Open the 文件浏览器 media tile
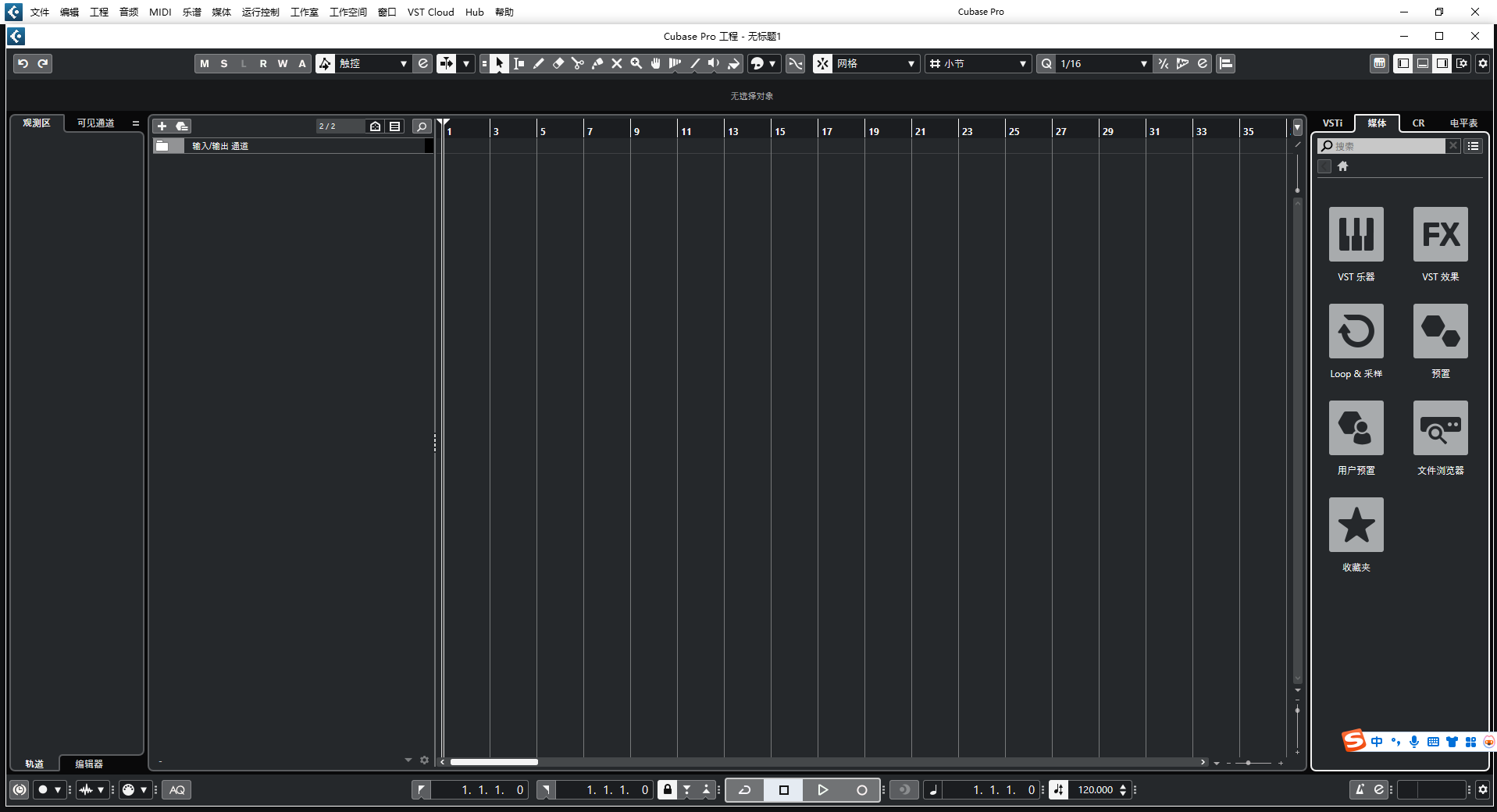The image size is (1497, 812). point(1440,428)
